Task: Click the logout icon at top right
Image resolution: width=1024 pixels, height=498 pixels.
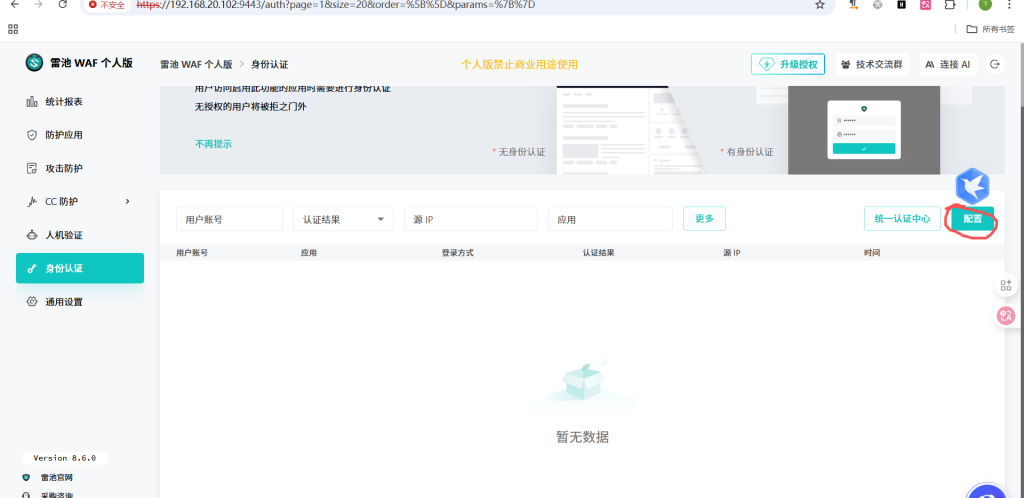Action: pyautogui.click(x=995, y=64)
